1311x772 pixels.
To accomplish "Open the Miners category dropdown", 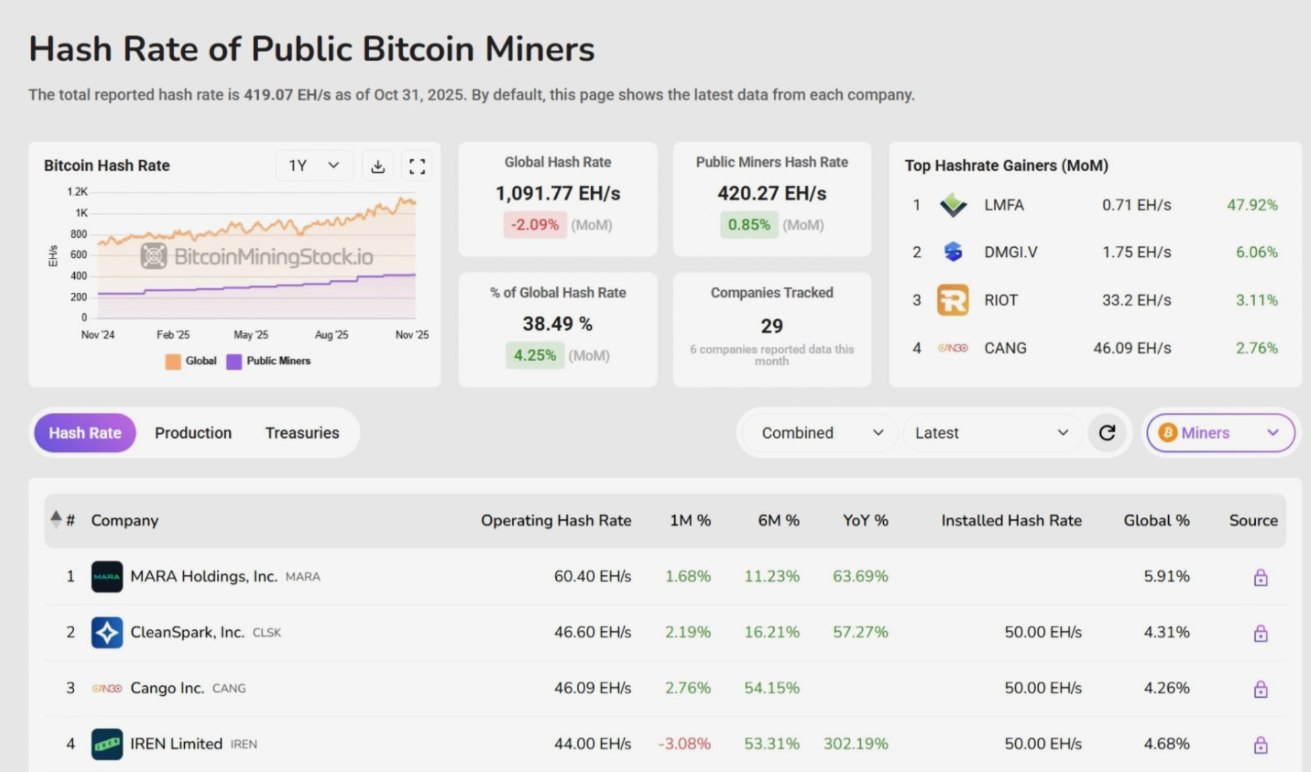I will [x=1220, y=433].
